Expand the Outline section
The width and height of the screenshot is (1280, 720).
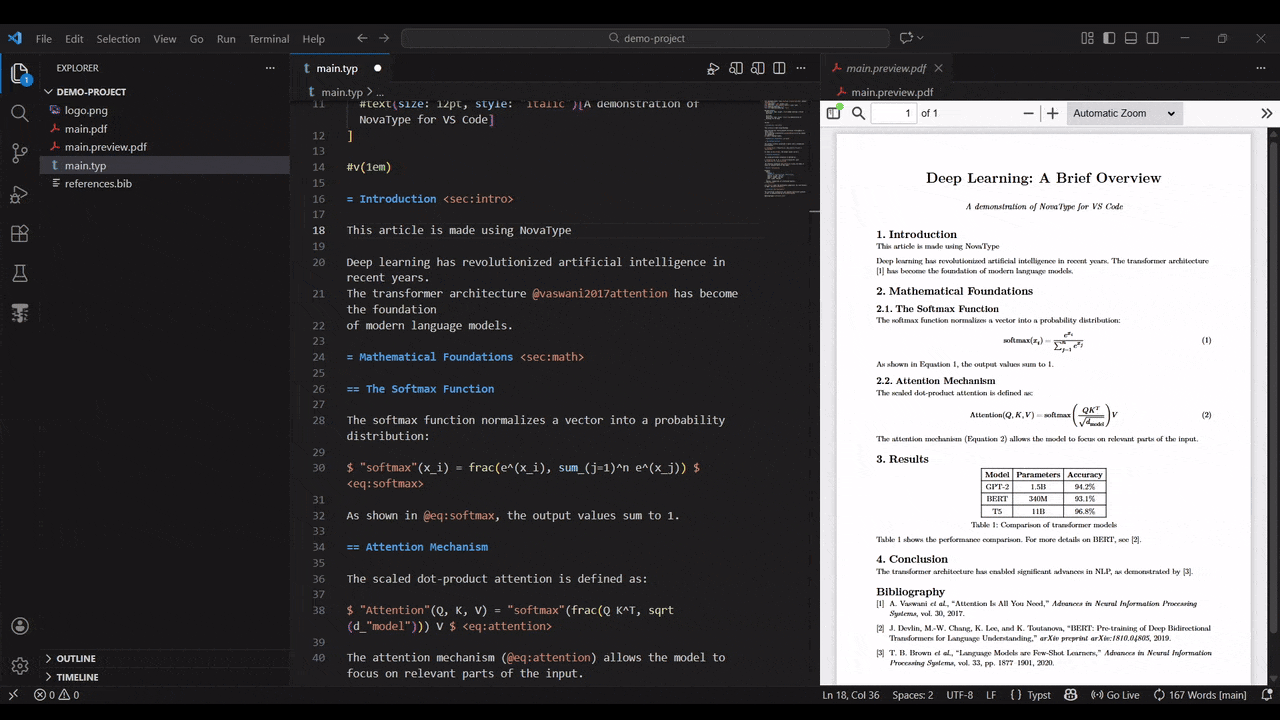coord(76,658)
